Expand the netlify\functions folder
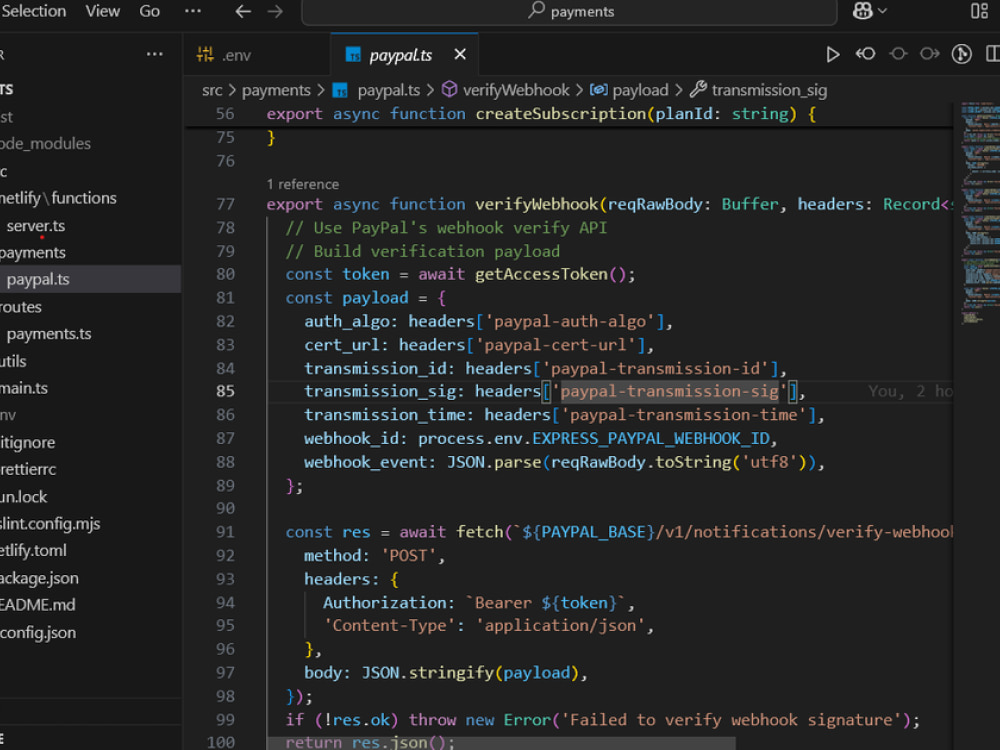 click(58, 198)
